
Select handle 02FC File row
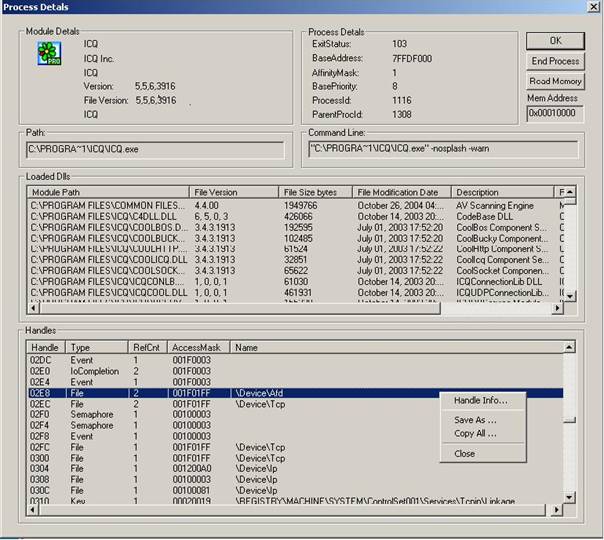295,447
